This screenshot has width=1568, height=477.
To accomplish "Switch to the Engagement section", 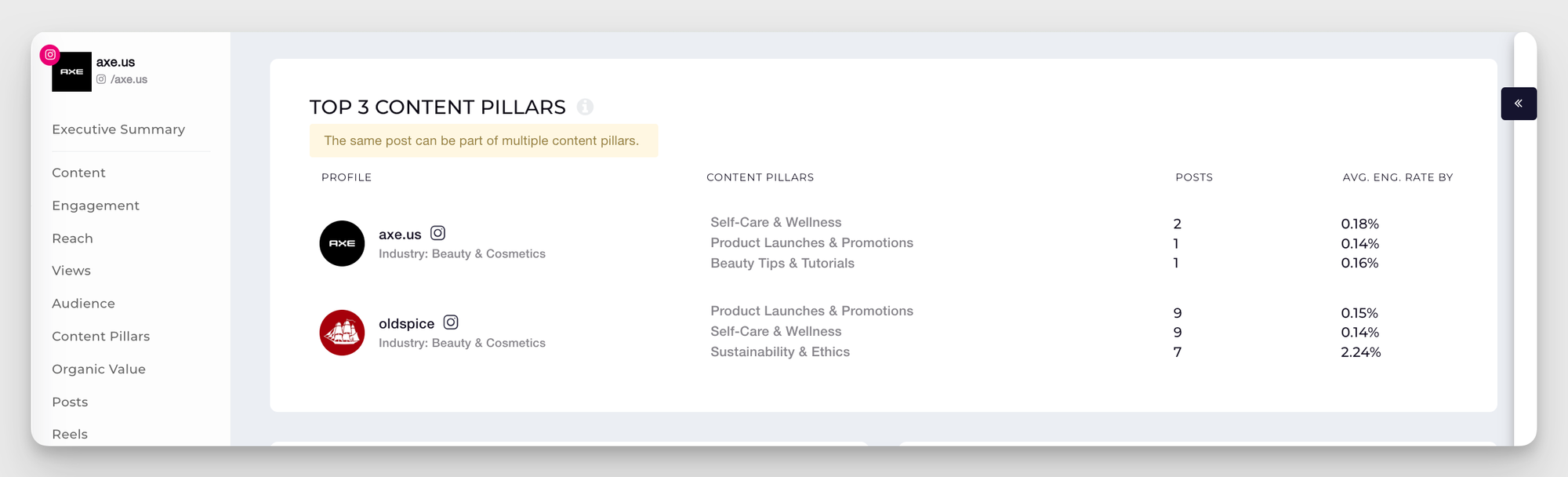I will pos(95,206).
